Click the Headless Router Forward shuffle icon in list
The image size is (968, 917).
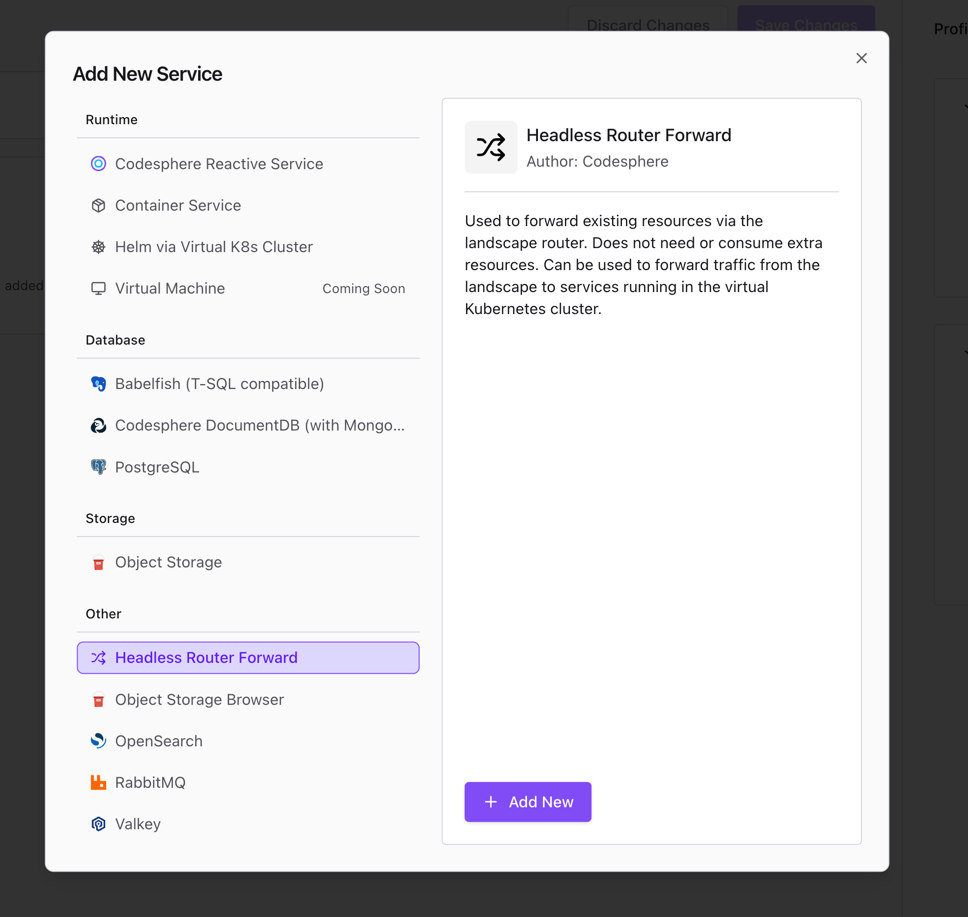click(98, 658)
